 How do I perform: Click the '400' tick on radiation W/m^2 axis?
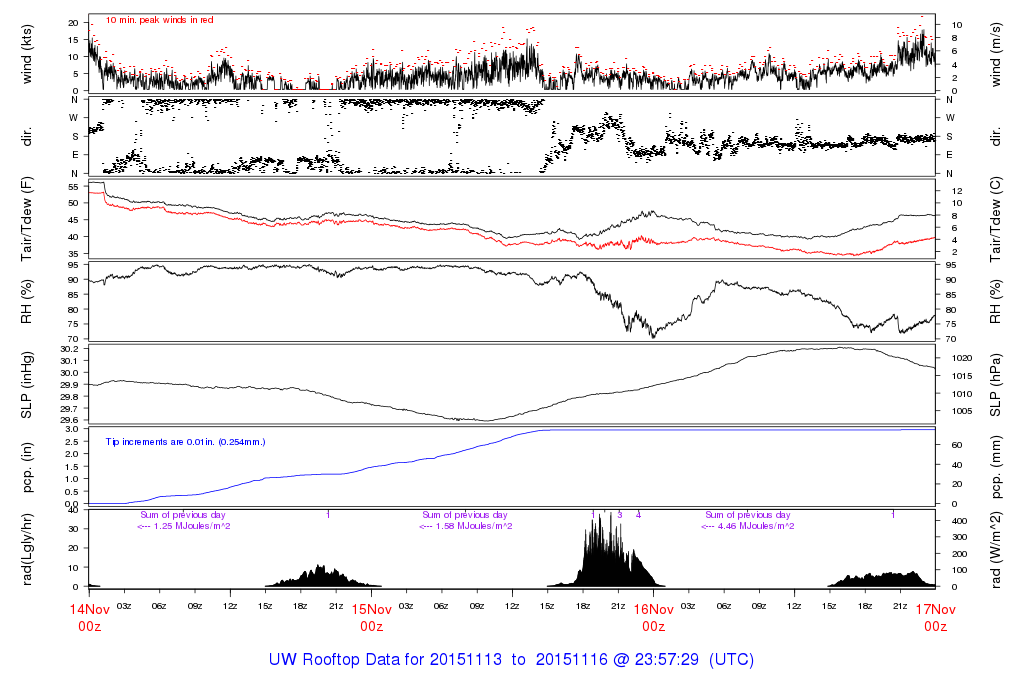point(959,521)
